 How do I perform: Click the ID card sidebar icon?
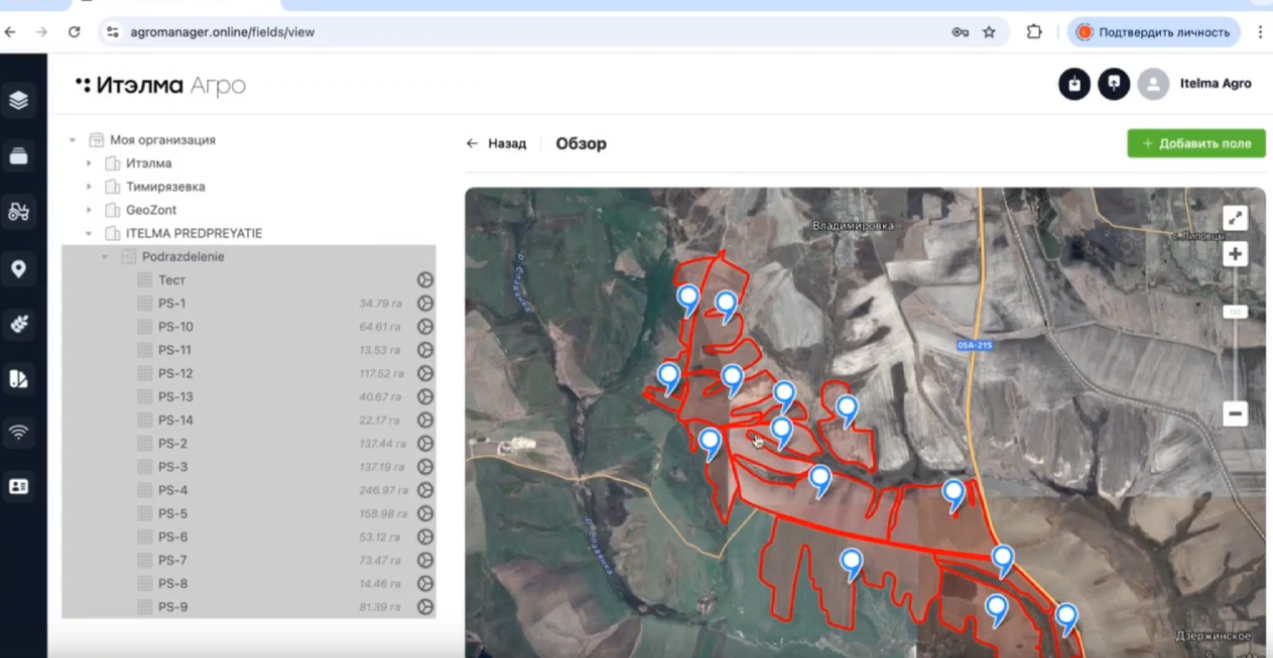click(x=18, y=486)
